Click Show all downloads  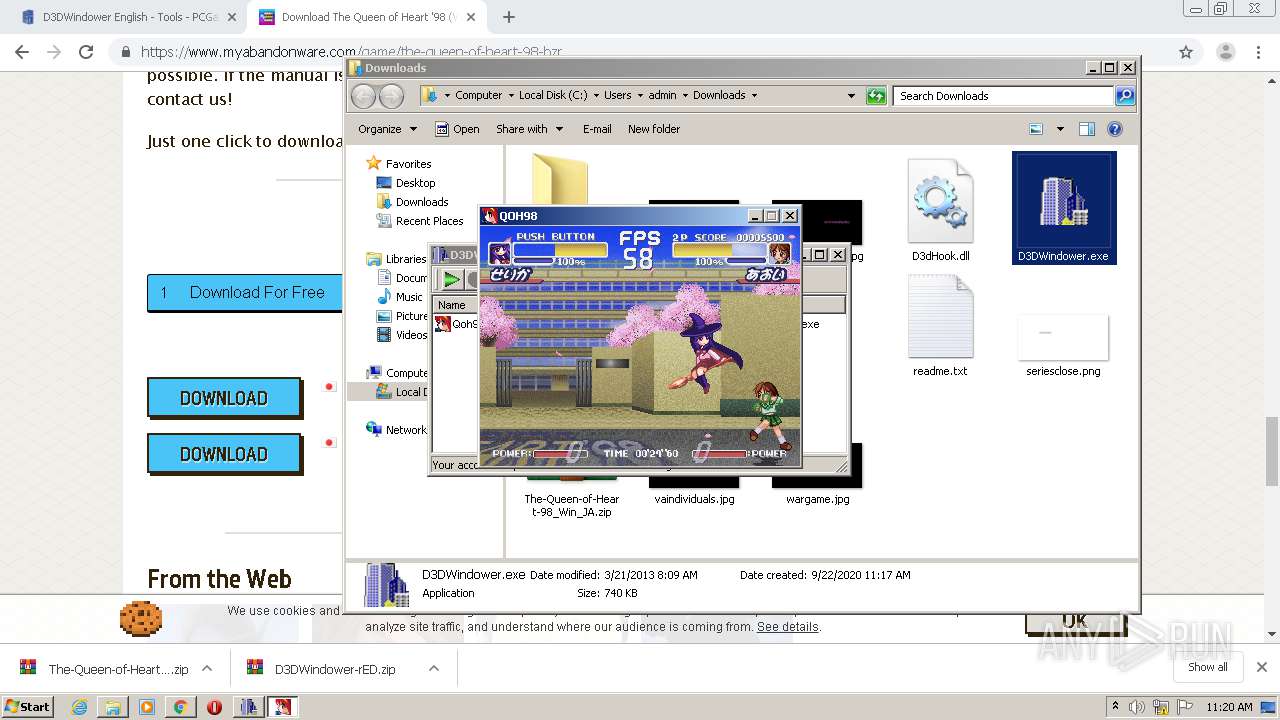(x=1208, y=667)
